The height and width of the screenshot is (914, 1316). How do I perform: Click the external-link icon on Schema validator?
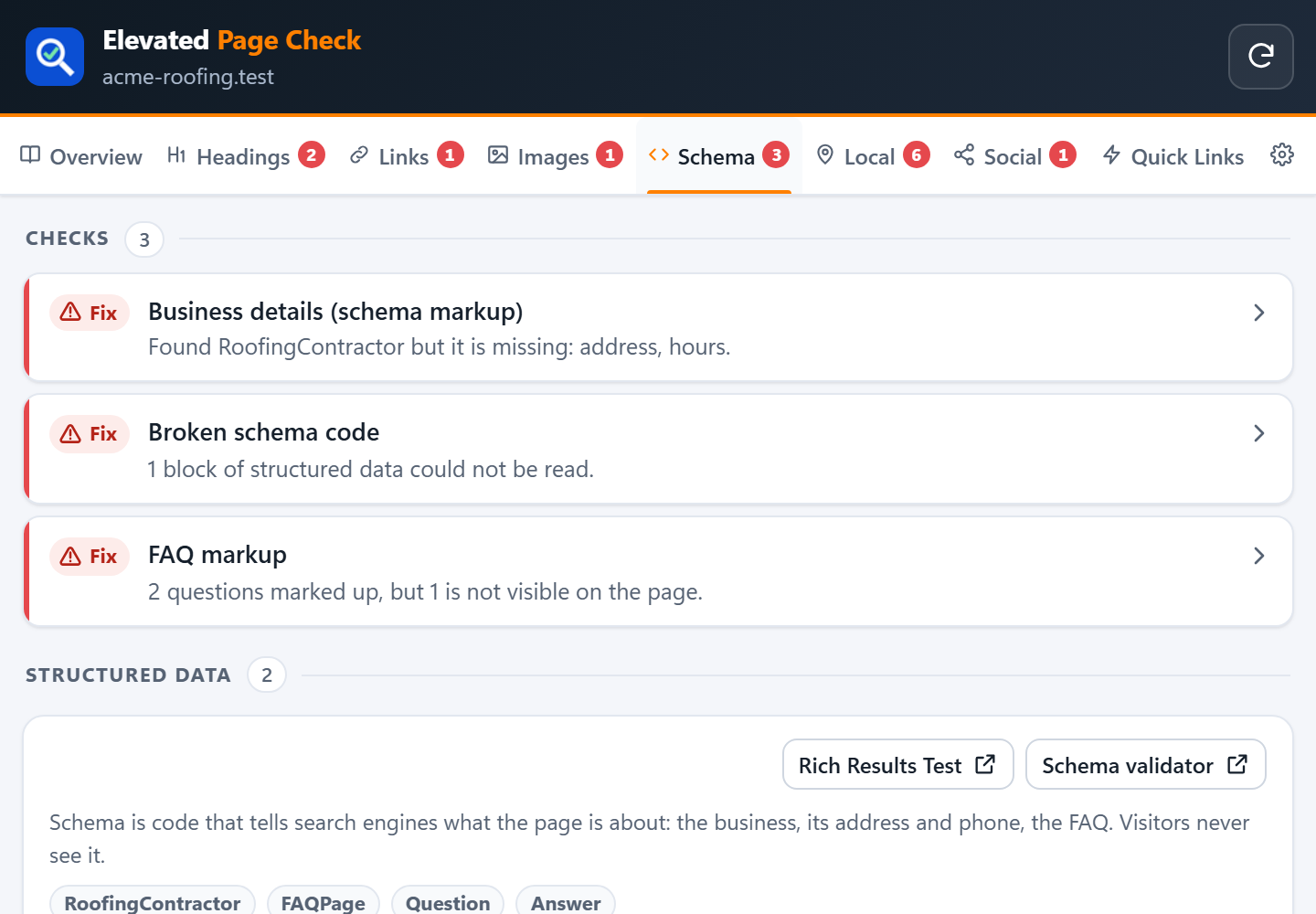tap(1237, 764)
